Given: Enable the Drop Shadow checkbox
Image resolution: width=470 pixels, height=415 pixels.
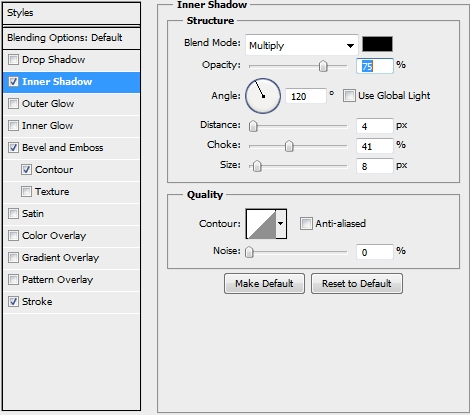Looking at the screenshot, I should coord(13,60).
